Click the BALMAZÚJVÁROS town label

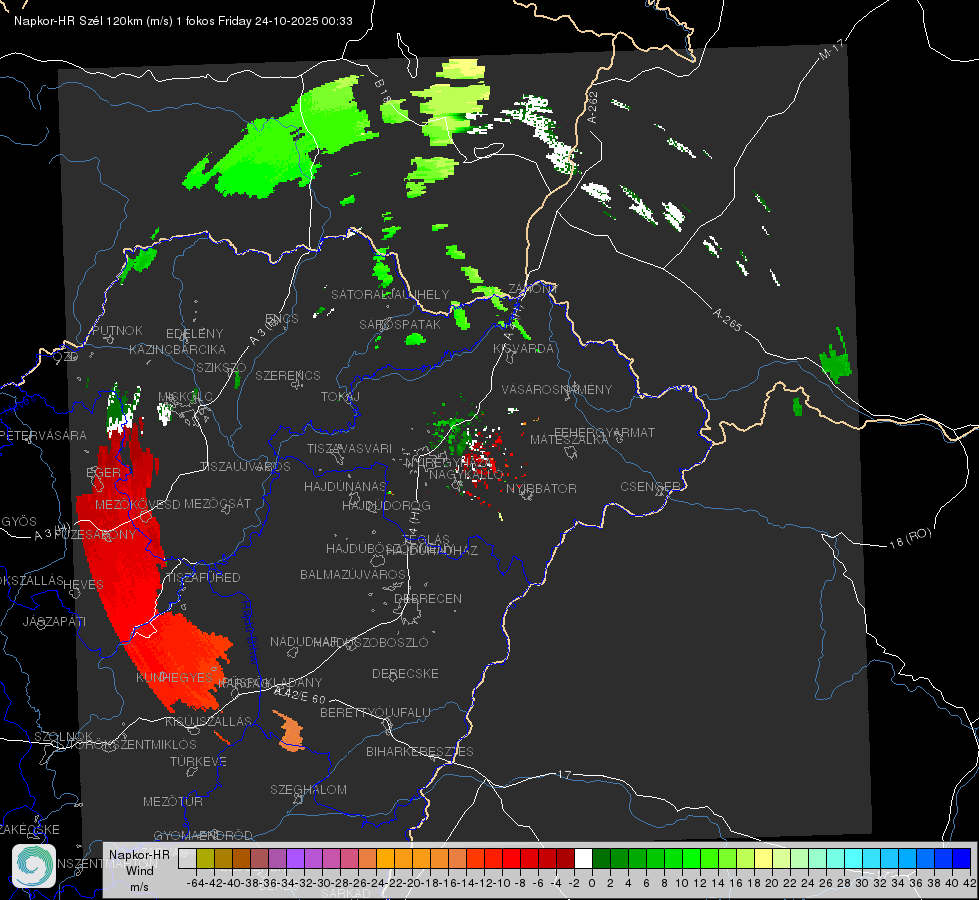353,574
